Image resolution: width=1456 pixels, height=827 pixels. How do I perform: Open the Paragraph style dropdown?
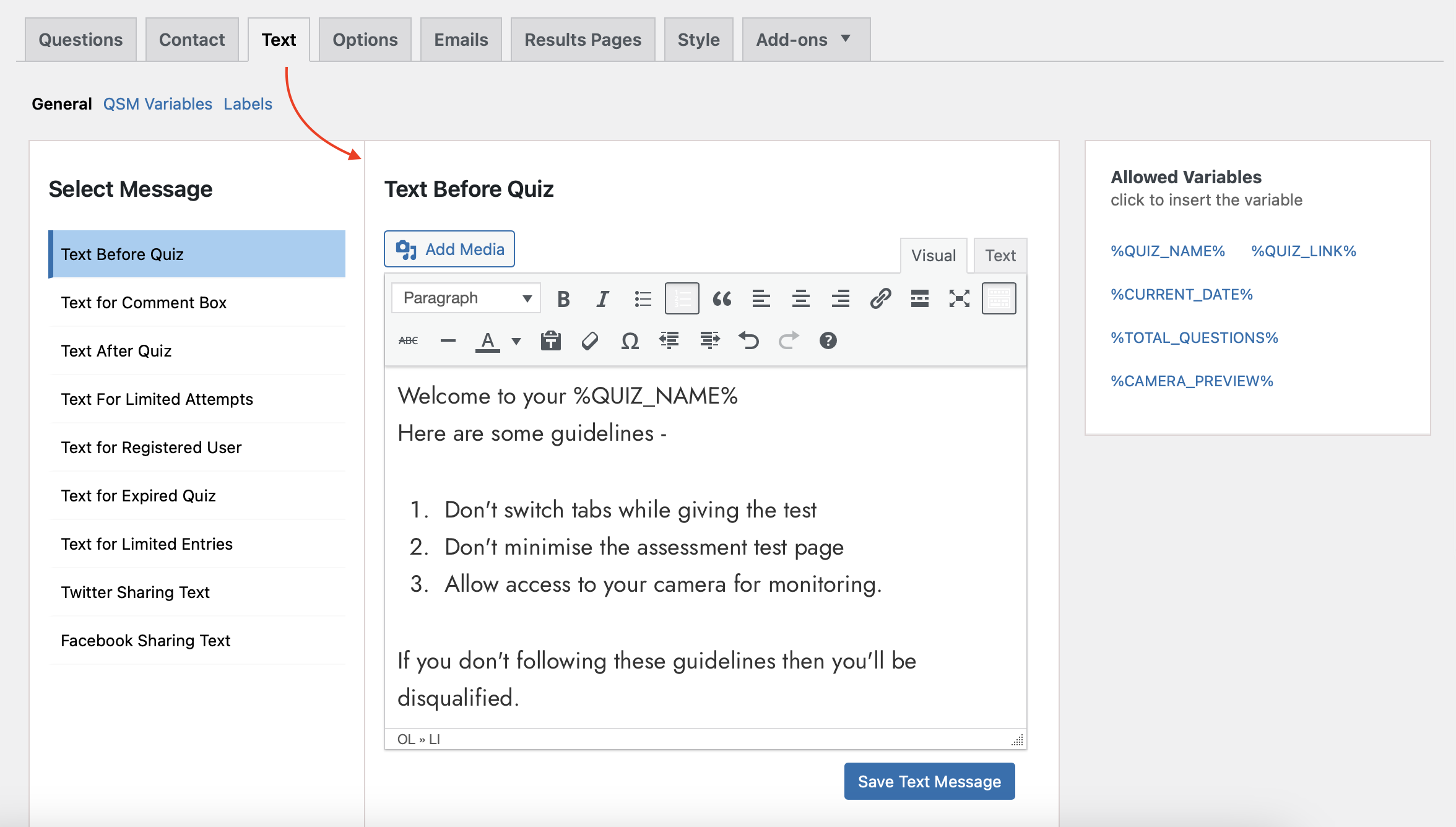[464, 297]
